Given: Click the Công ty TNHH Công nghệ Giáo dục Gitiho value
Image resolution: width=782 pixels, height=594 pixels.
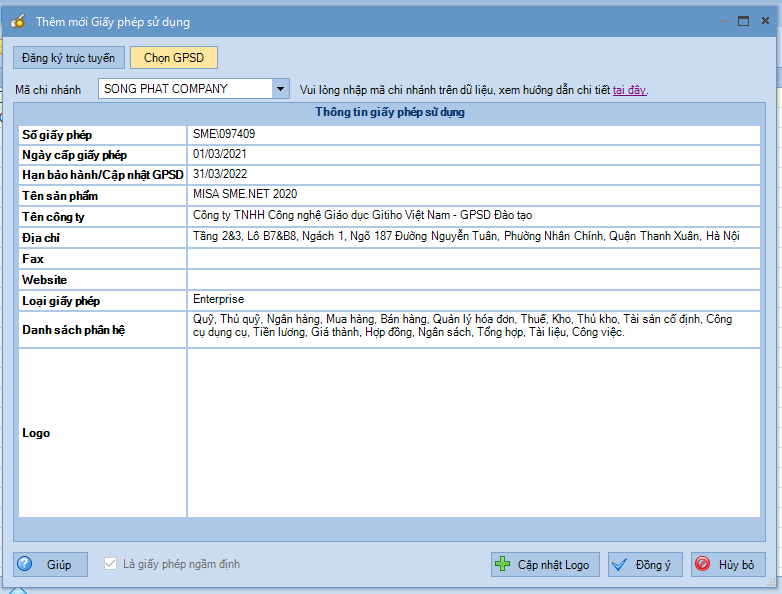Looking at the screenshot, I should point(363,215).
